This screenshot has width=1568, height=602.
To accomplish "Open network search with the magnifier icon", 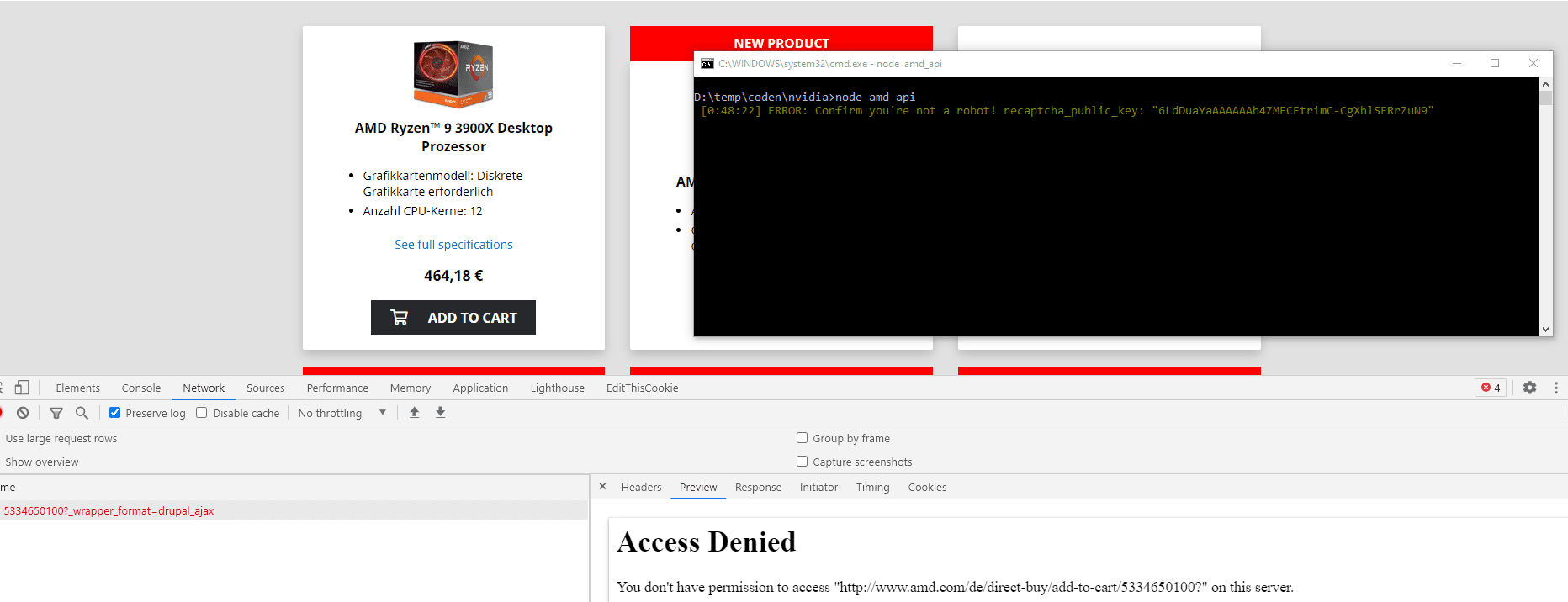I will click(82, 413).
